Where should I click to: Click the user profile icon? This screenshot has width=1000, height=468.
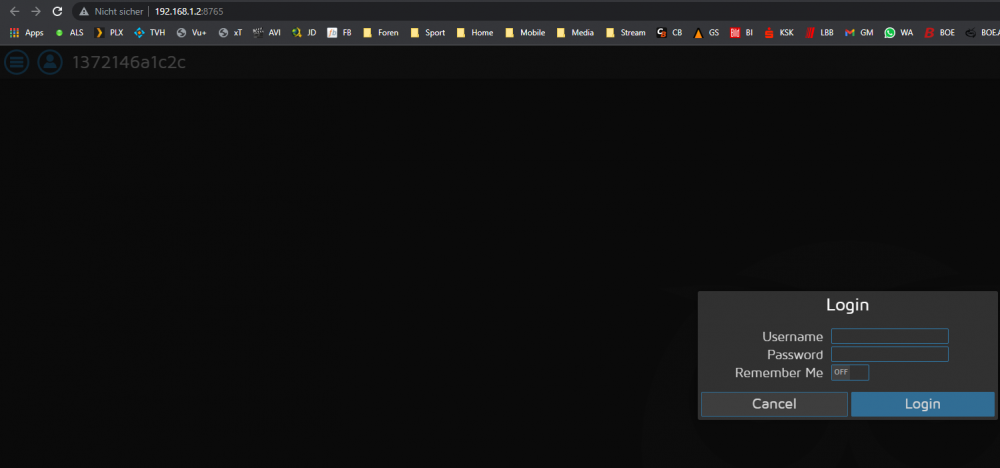50,62
